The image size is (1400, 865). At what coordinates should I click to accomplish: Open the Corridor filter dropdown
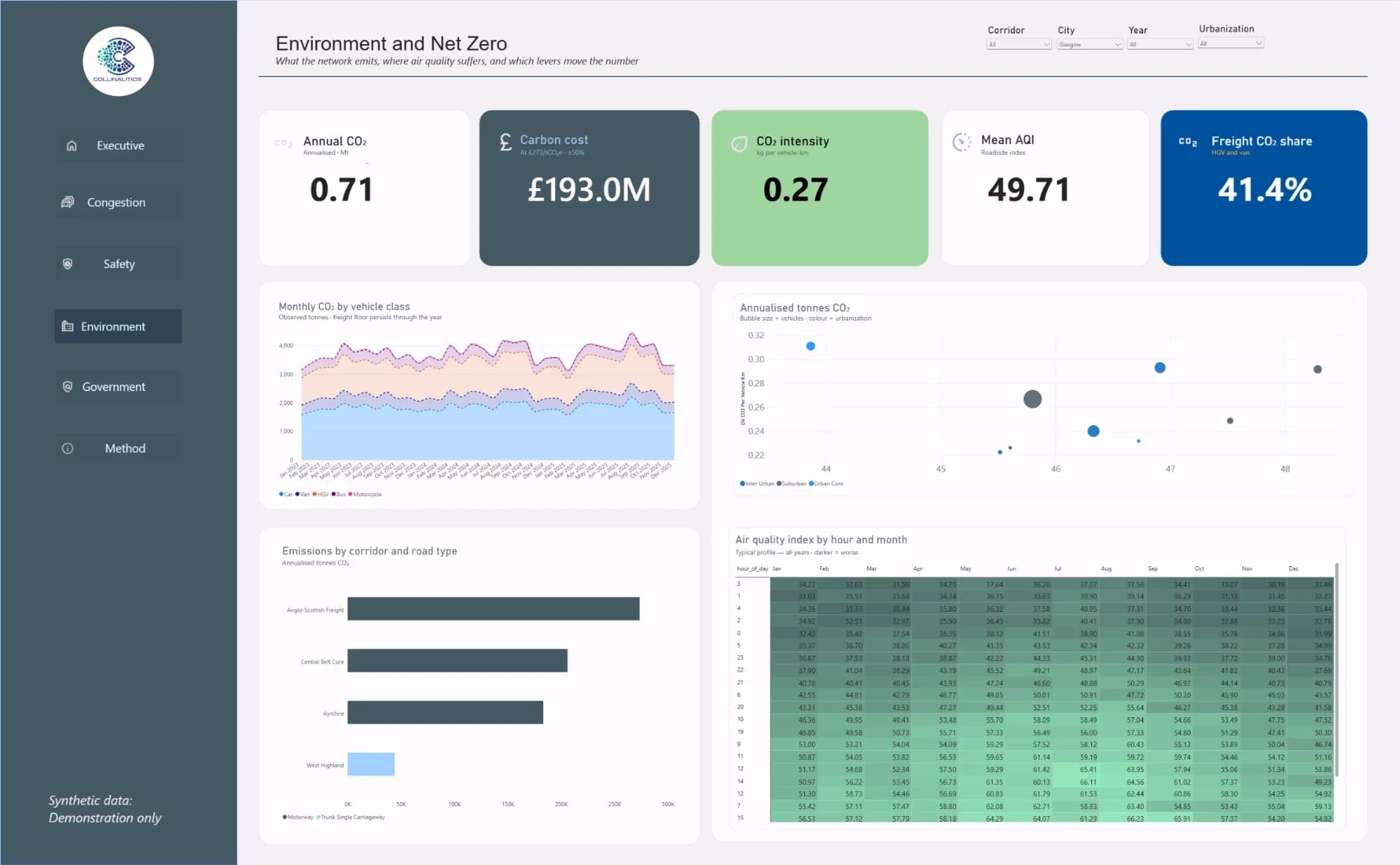[x=1018, y=44]
